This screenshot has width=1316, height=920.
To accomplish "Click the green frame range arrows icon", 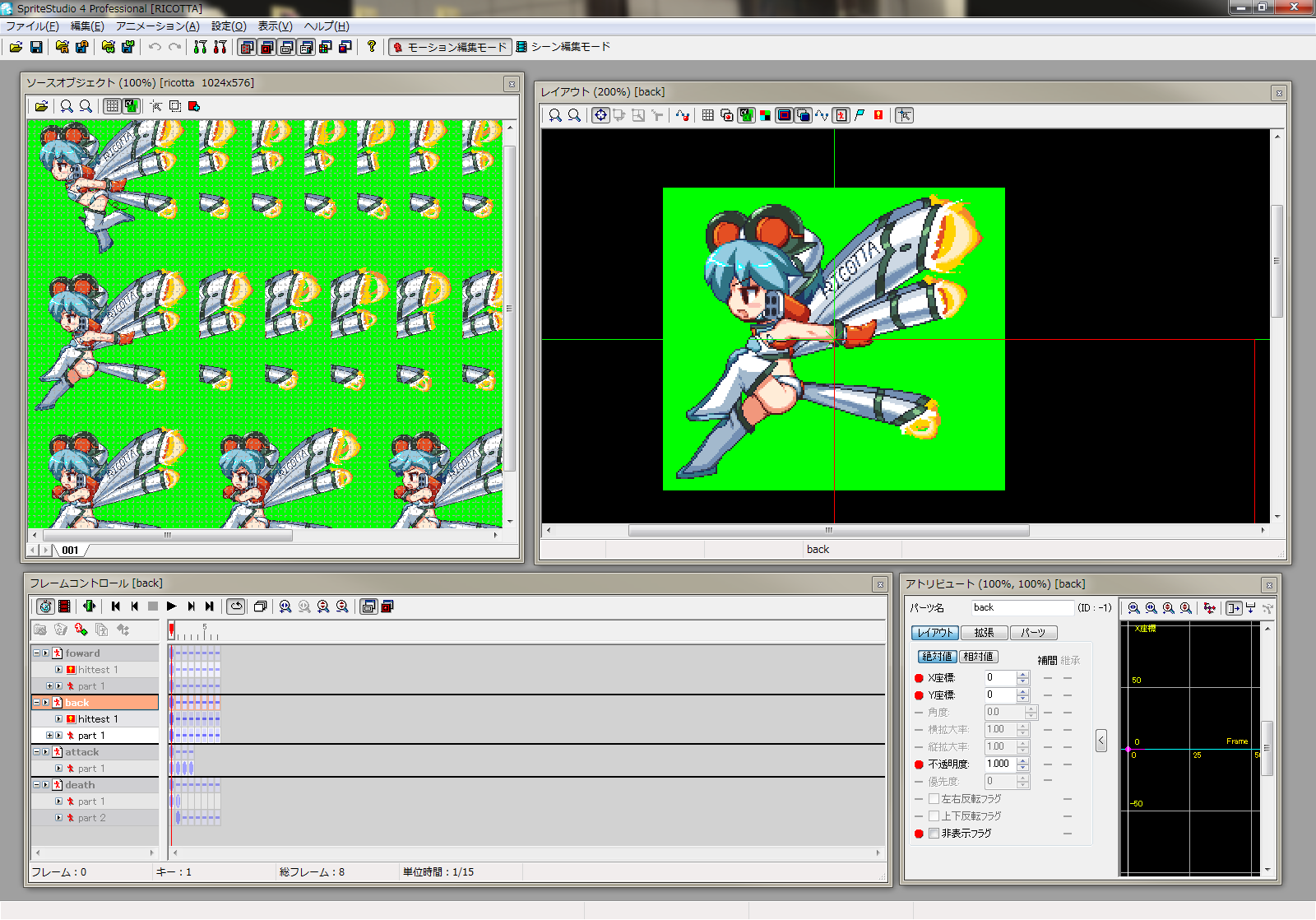I will click(90, 606).
